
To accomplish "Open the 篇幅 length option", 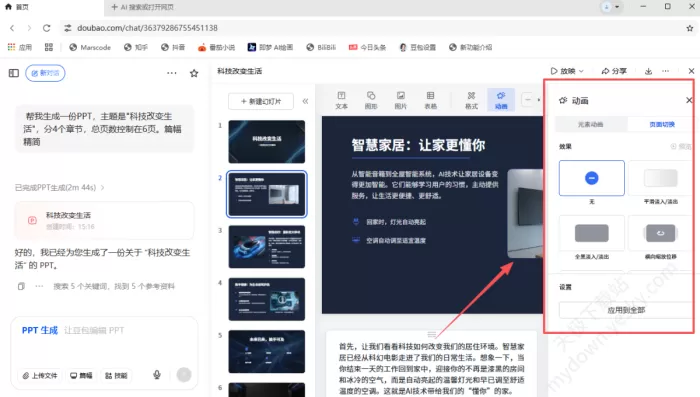I will coord(81,376).
